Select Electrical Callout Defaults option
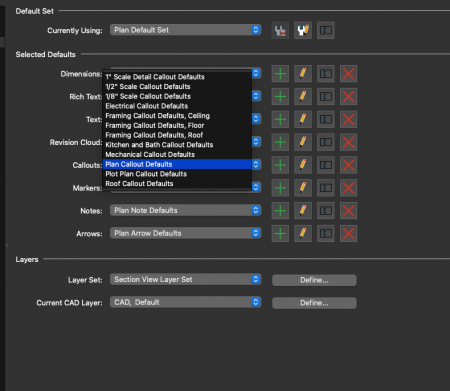Image resolution: width=450 pixels, height=391 pixels. click(x=177, y=106)
